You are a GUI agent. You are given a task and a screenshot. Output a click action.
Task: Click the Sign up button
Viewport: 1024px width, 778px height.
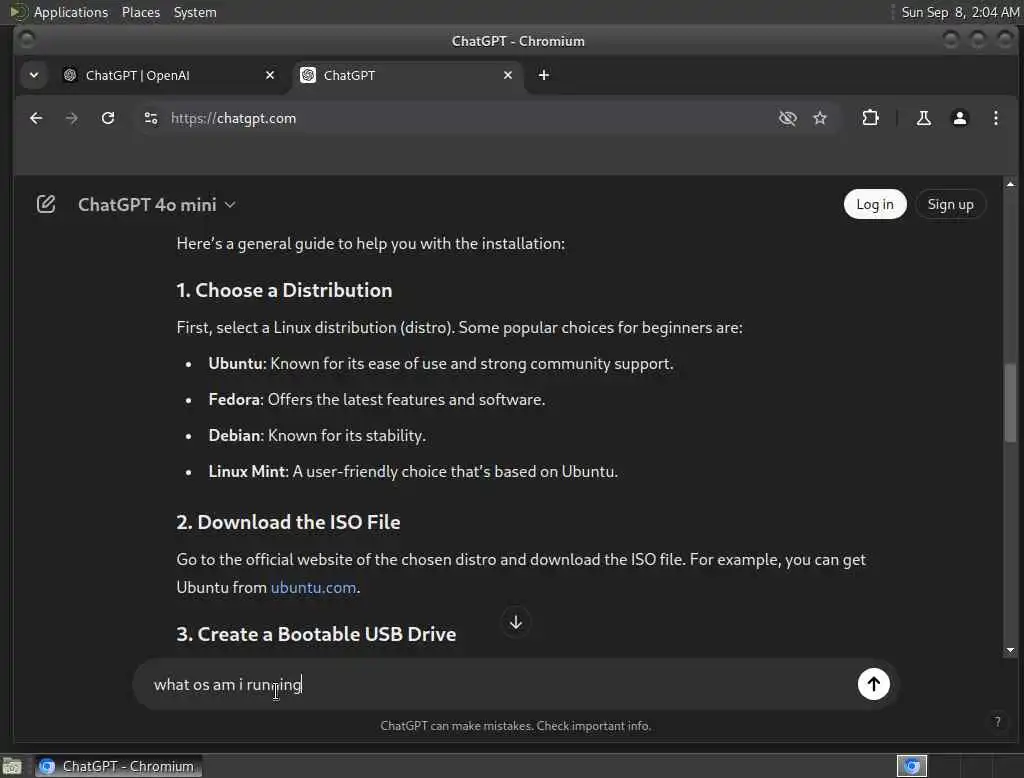pyautogui.click(x=950, y=204)
